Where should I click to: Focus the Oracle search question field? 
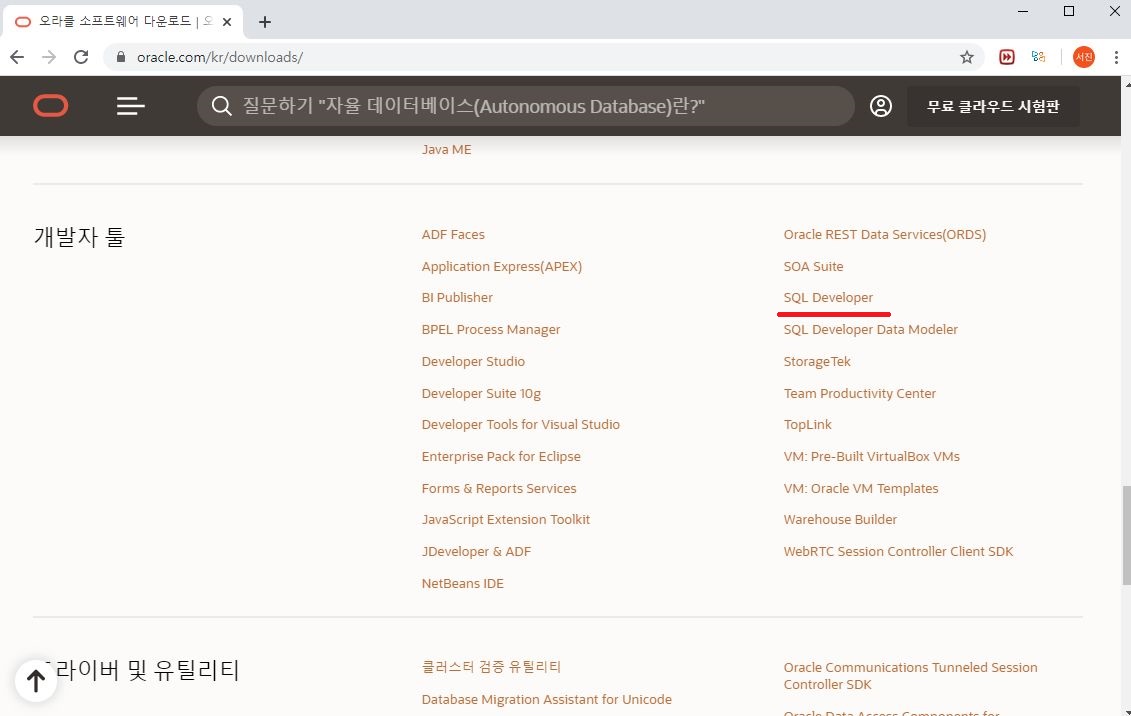[x=525, y=106]
